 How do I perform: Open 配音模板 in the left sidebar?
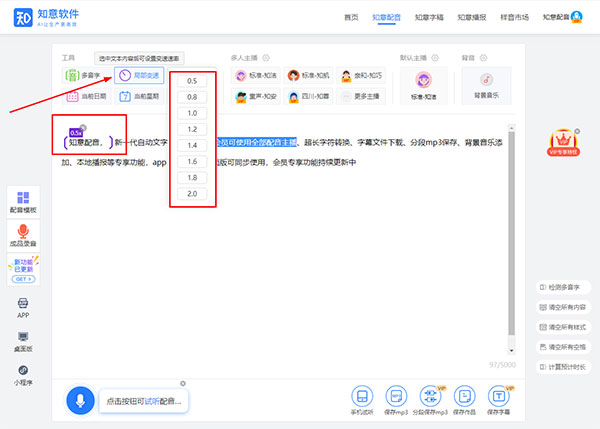point(23,203)
